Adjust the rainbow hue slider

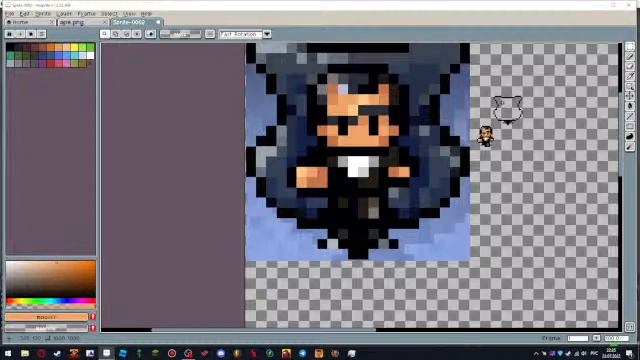click(51, 301)
